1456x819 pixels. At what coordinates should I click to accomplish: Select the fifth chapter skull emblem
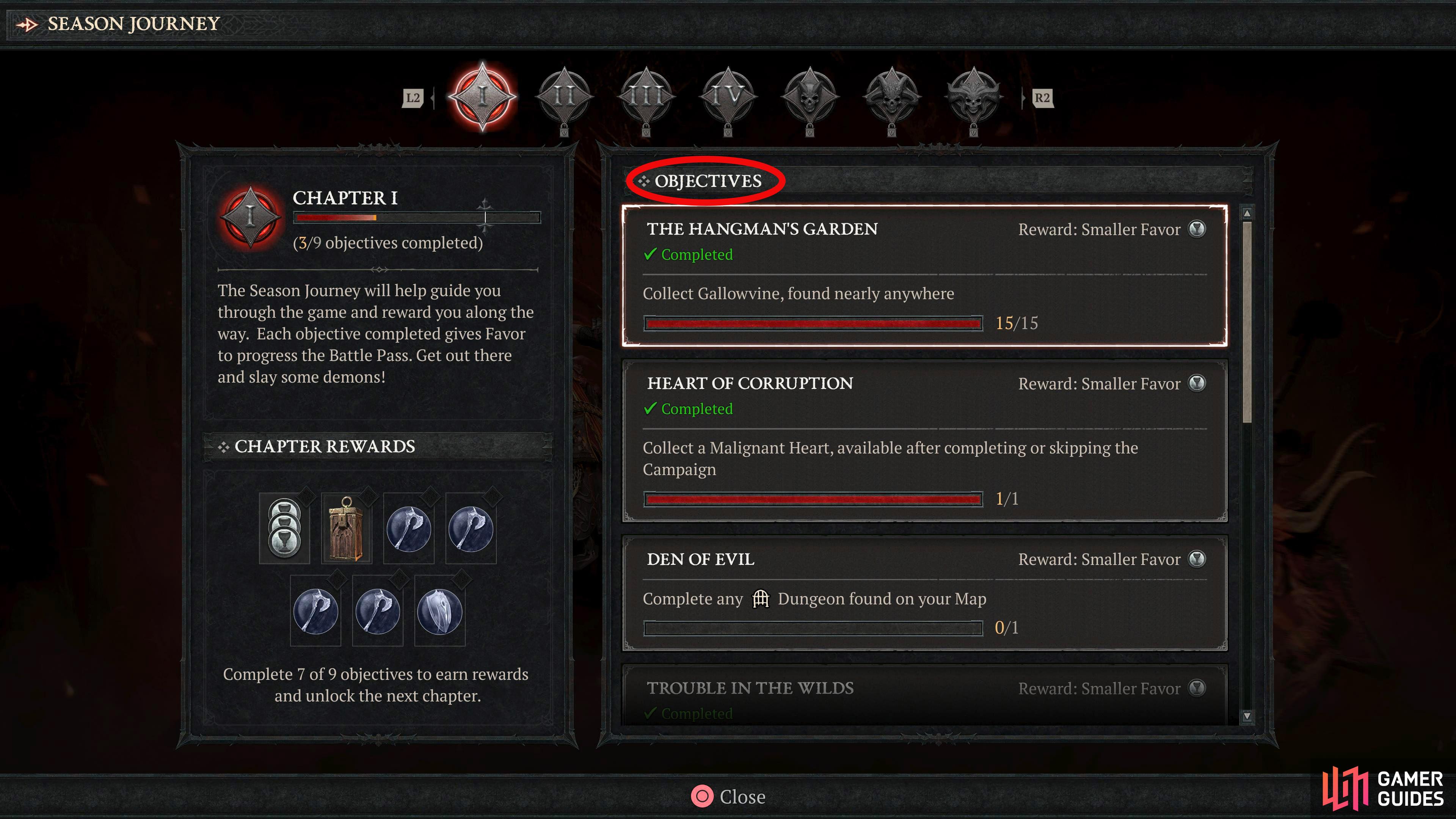point(810,97)
